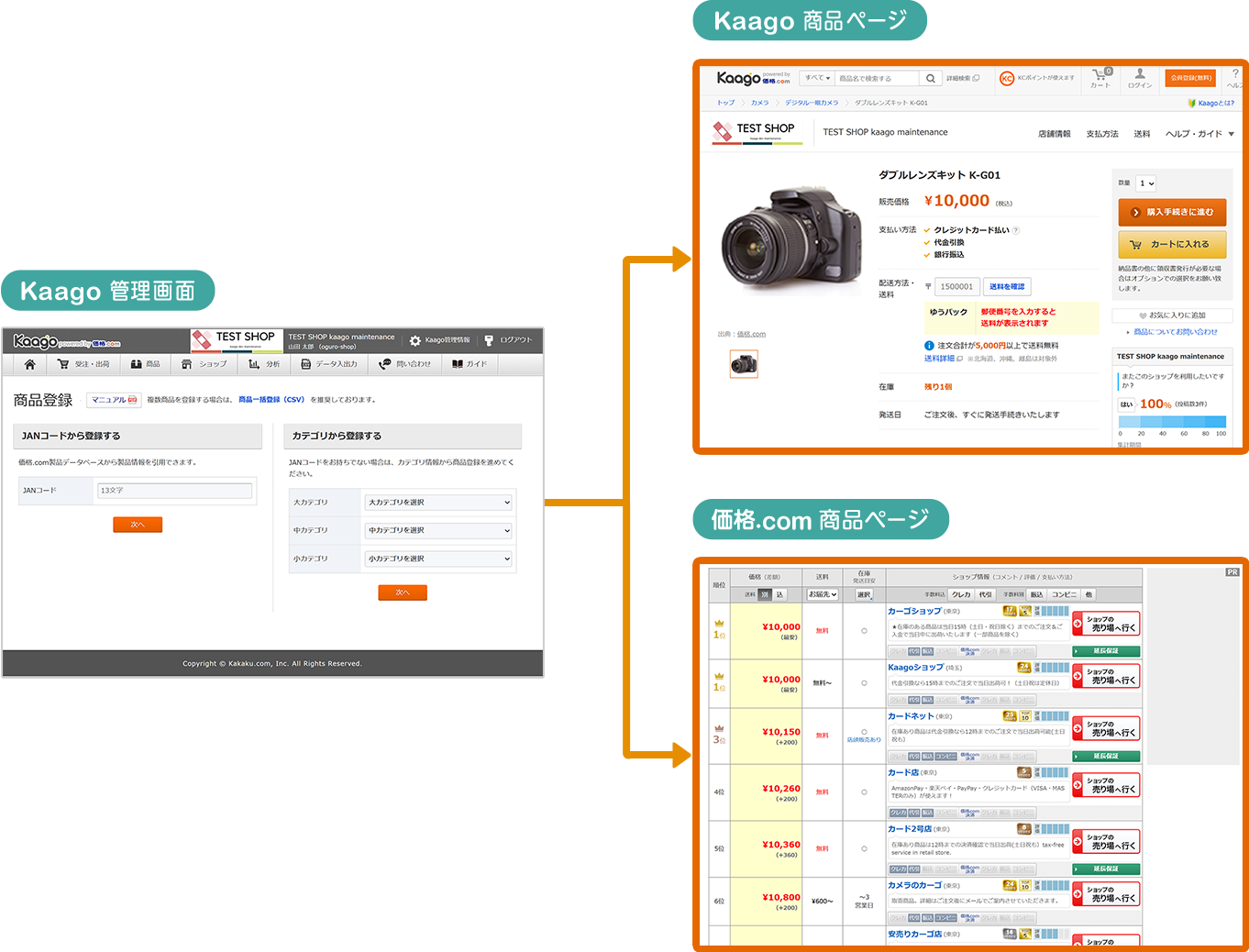Click the 17 years badge for カーゴショップ
This screenshot has height=952, width=1249.
pos(1010,611)
